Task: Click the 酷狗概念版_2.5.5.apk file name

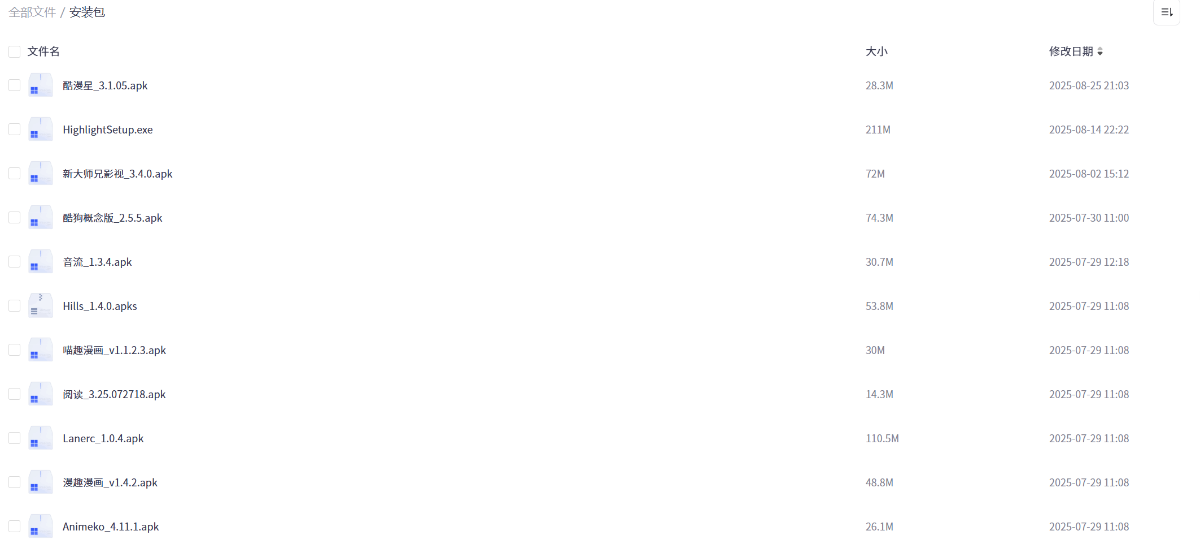Action: [112, 218]
